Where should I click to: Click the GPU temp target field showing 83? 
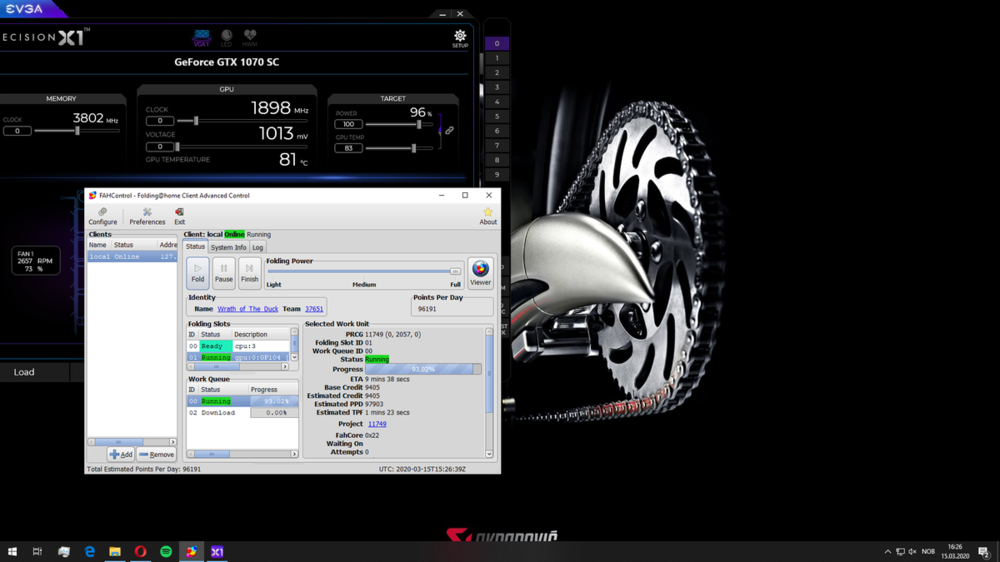coord(348,148)
